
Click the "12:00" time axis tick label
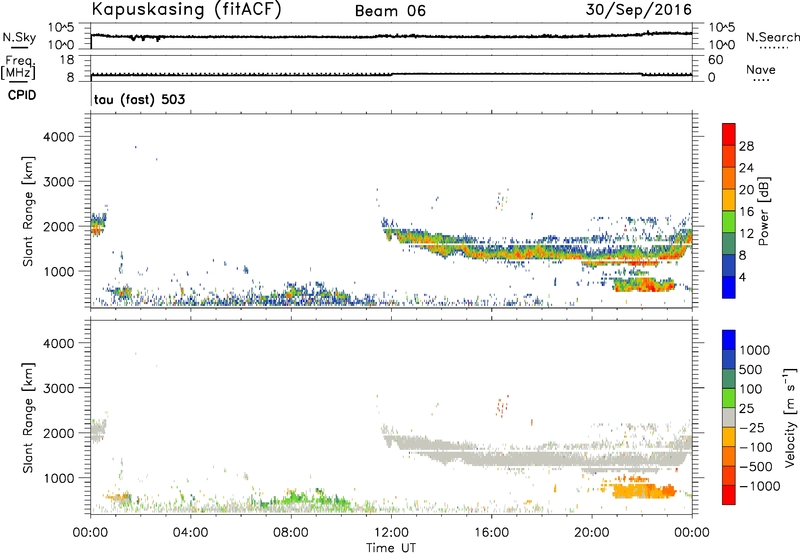[391, 533]
